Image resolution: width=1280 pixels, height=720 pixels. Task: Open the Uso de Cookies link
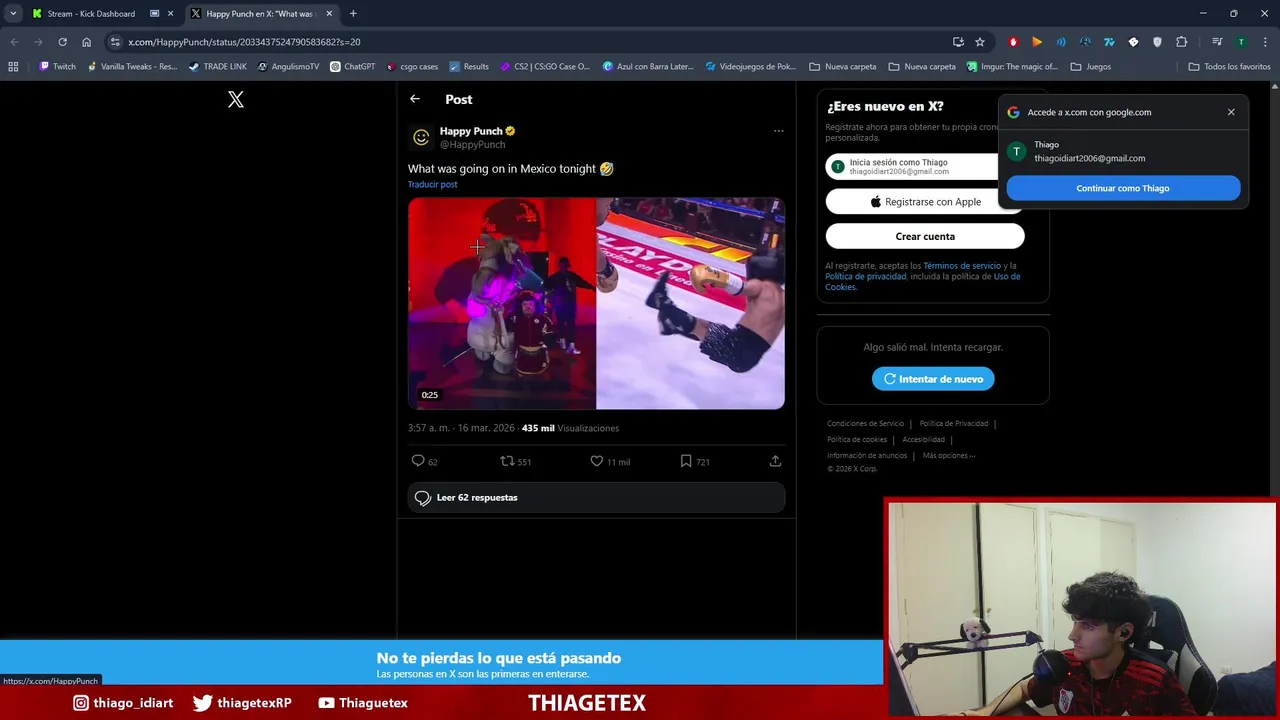click(925, 282)
